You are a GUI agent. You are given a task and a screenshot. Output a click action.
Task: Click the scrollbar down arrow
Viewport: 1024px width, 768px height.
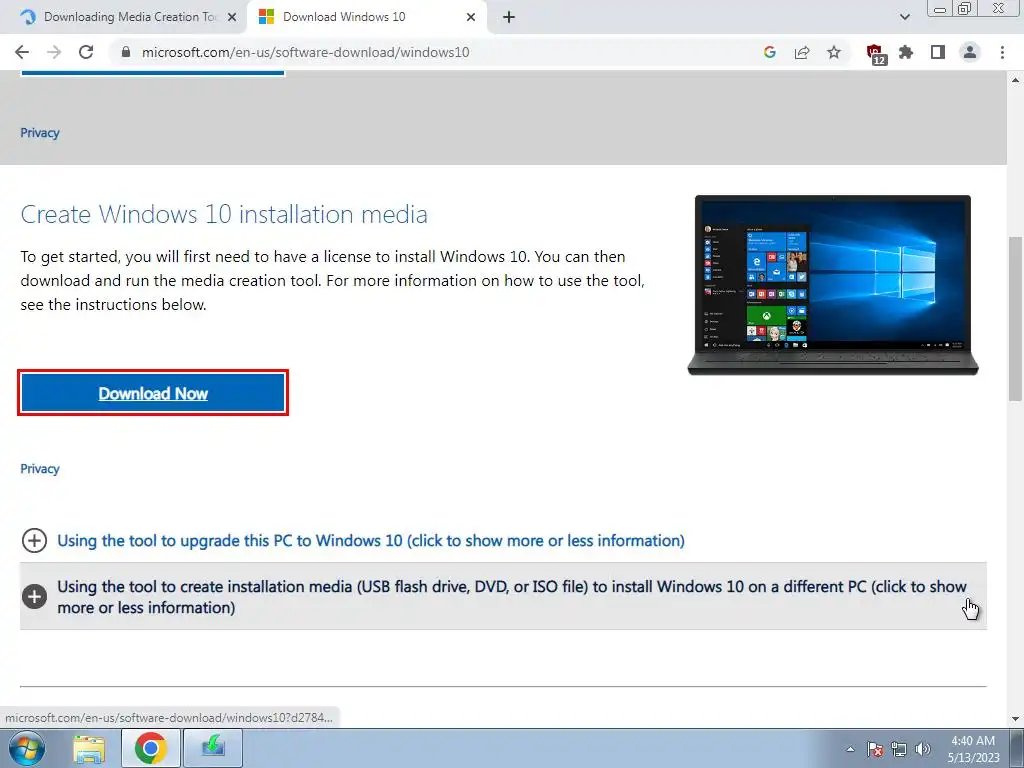click(x=1015, y=719)
